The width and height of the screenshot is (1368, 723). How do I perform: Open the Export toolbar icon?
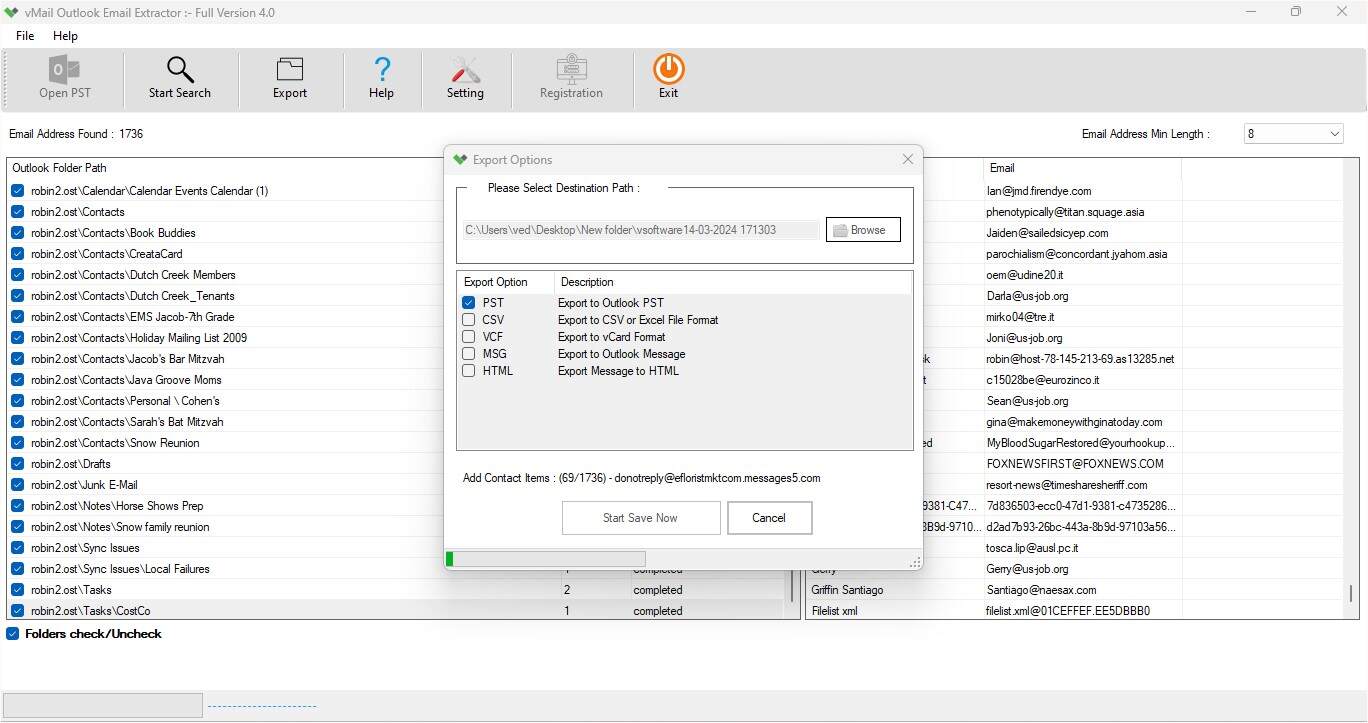point(290,69)
